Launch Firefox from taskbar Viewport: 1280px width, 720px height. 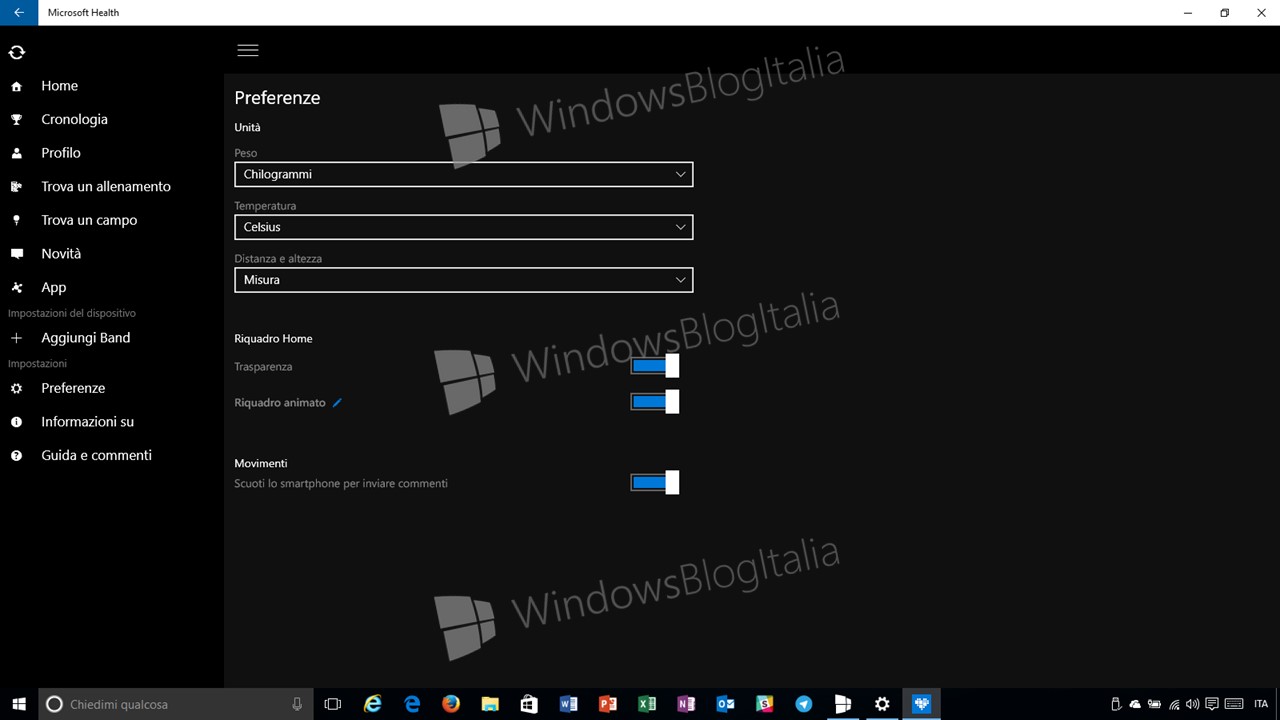451,704
